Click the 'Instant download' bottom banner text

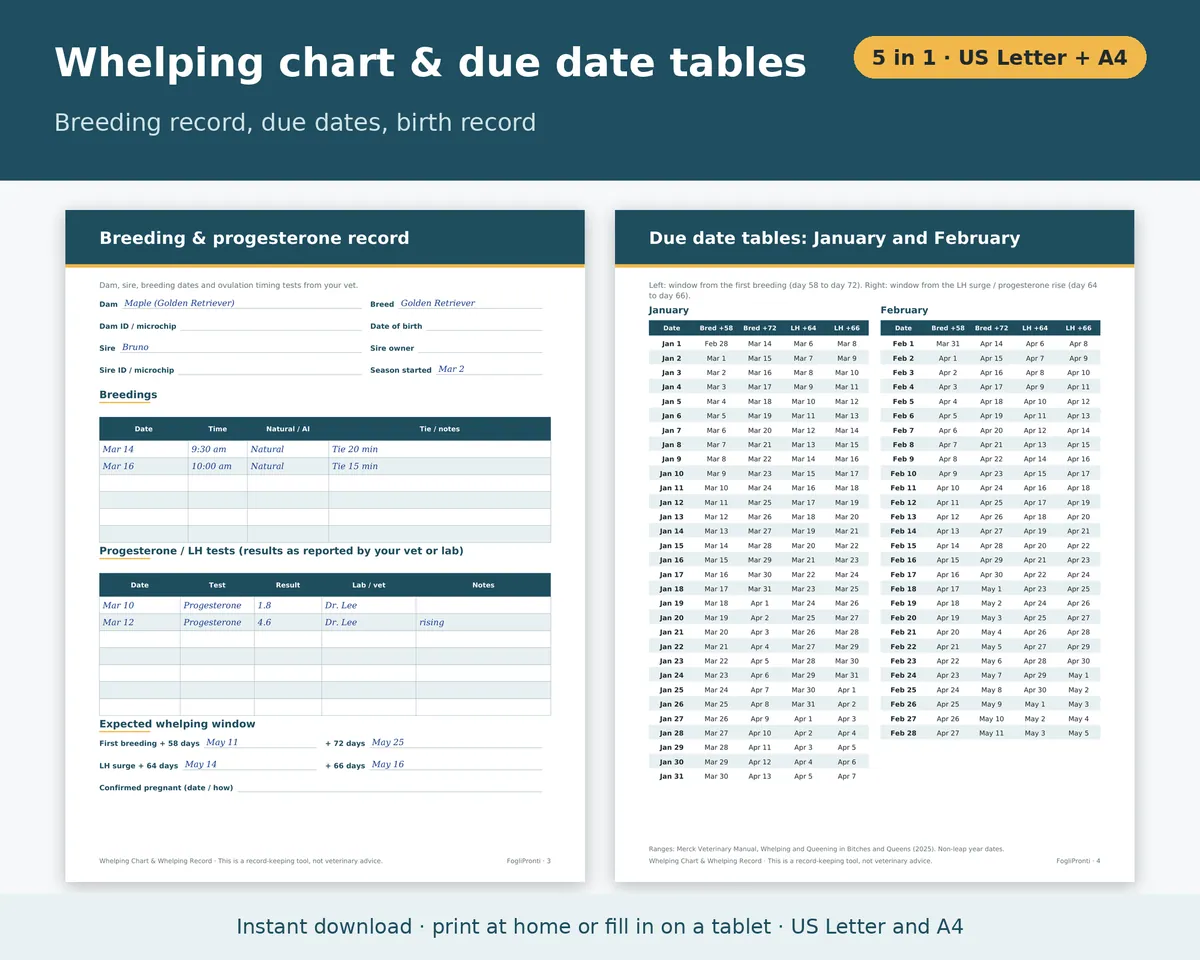click(x=600, y=927)
